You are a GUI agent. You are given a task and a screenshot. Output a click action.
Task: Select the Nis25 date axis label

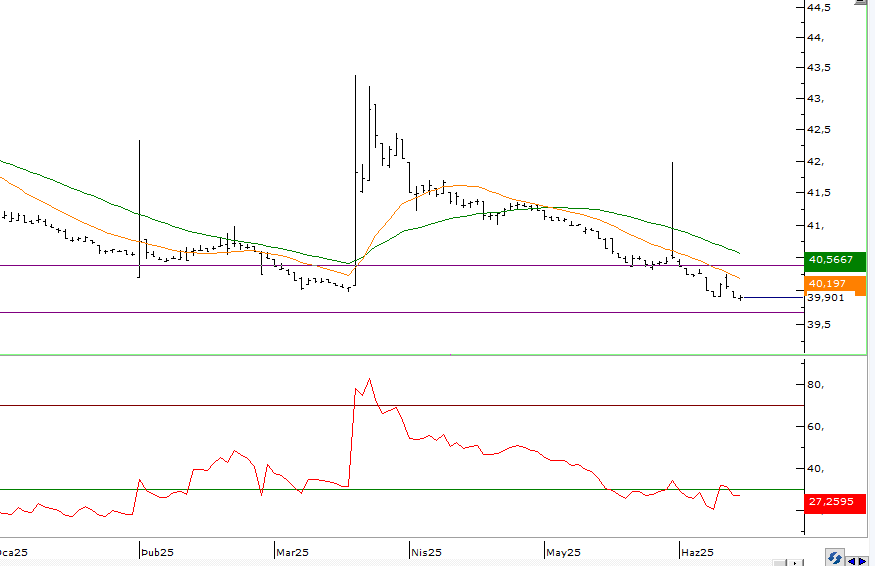426,553
